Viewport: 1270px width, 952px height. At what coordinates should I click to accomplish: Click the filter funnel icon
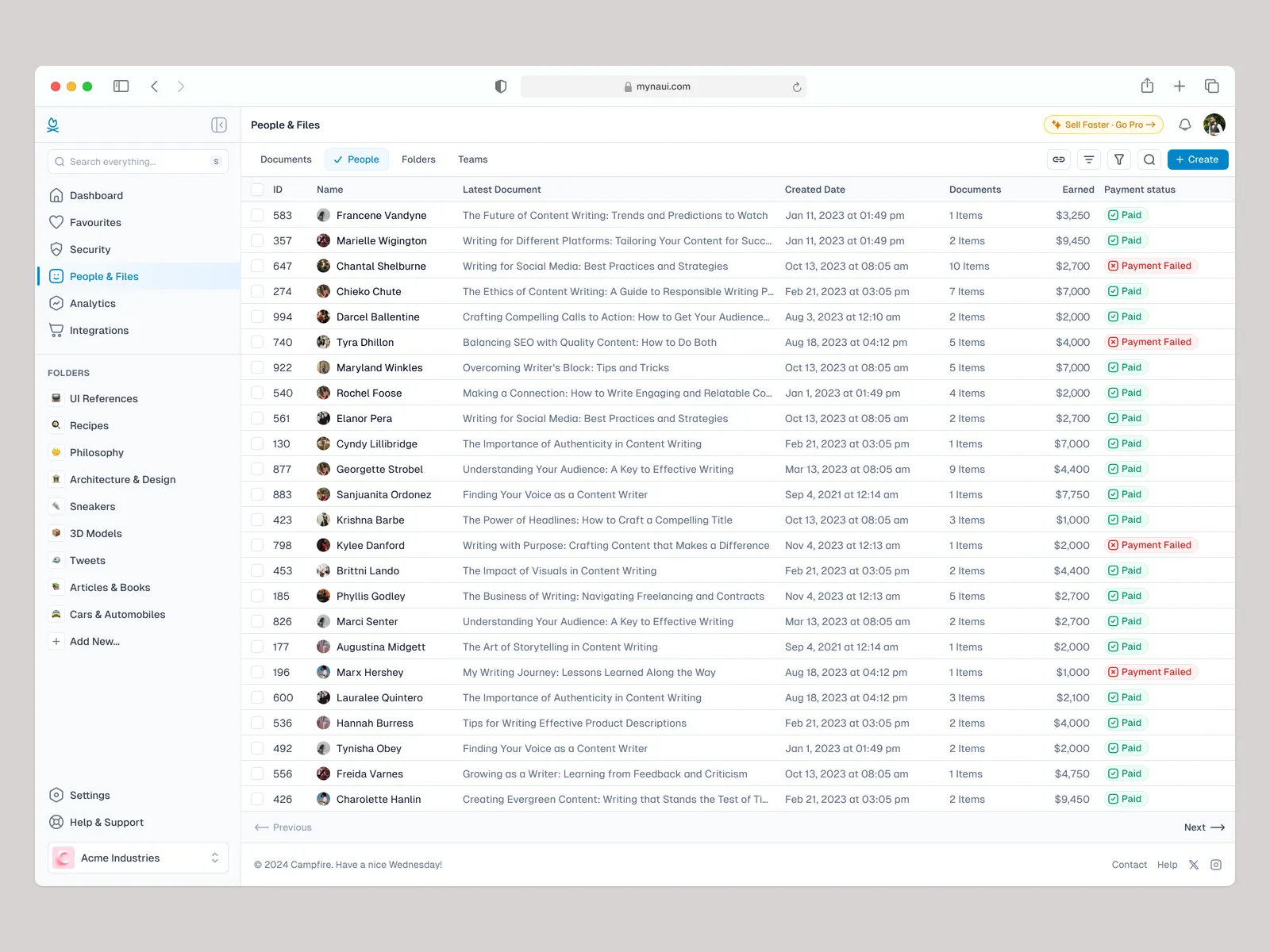pos(1119,159)
